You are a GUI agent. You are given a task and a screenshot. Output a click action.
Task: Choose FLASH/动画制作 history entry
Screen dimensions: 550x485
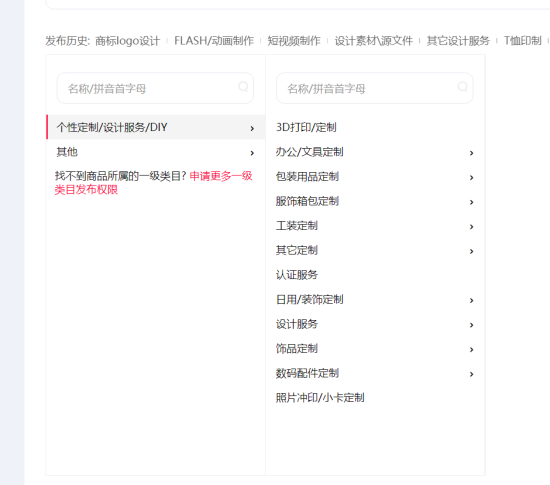click(214, 41)
